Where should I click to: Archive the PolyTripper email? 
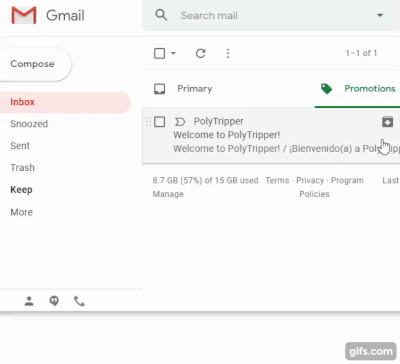(x=387, y=122)
